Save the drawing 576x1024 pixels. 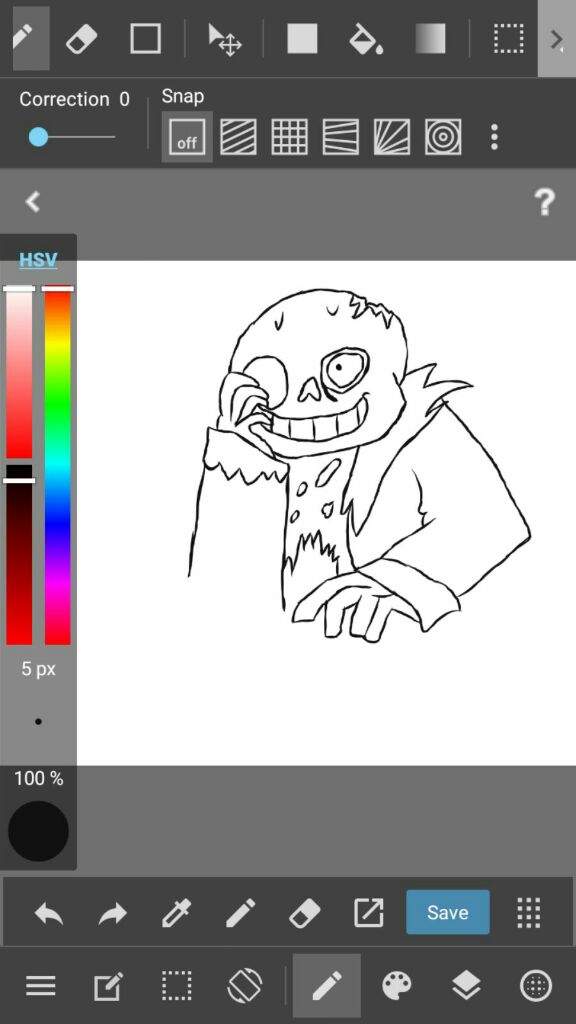tap(447, 912)
